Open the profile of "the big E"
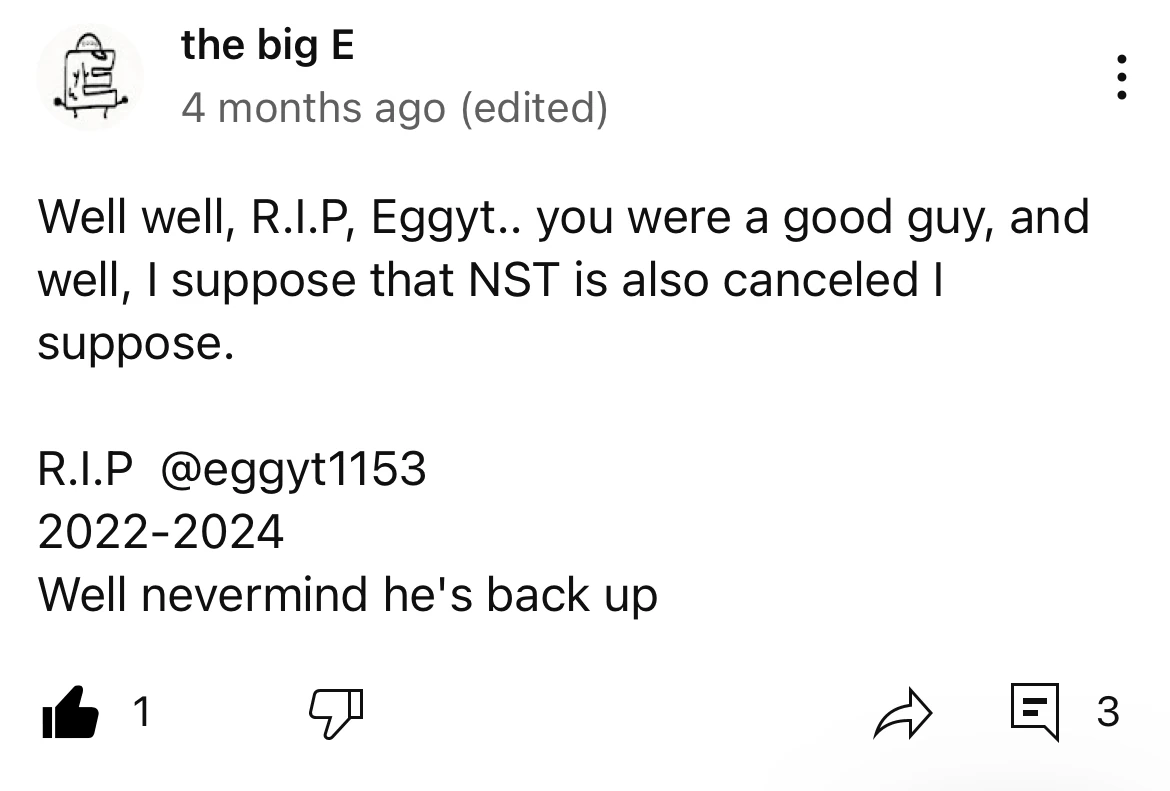Screen dimensions: 1170x791 click(x=267, y=46)
